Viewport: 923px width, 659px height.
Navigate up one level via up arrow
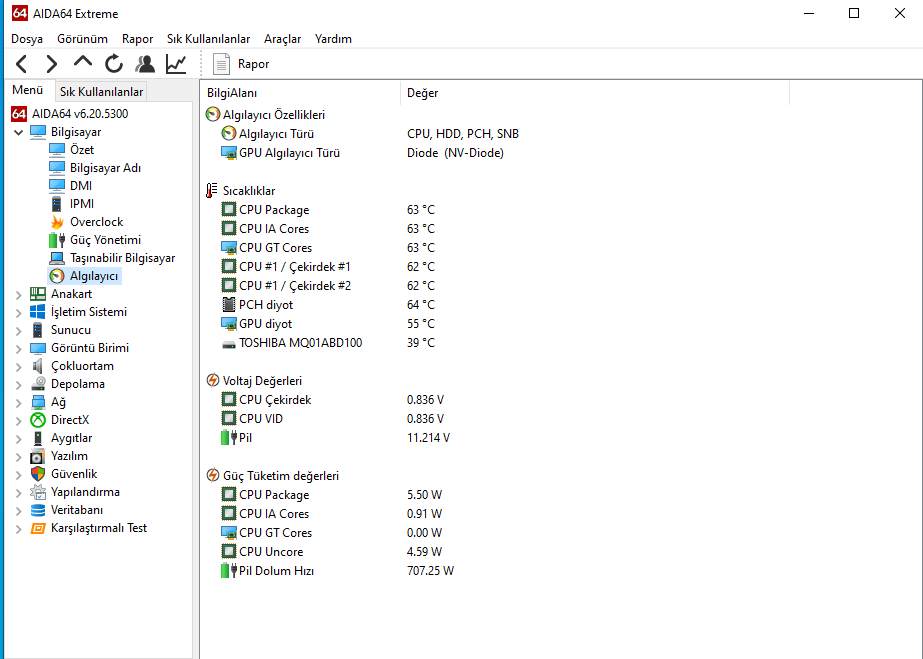83,62
